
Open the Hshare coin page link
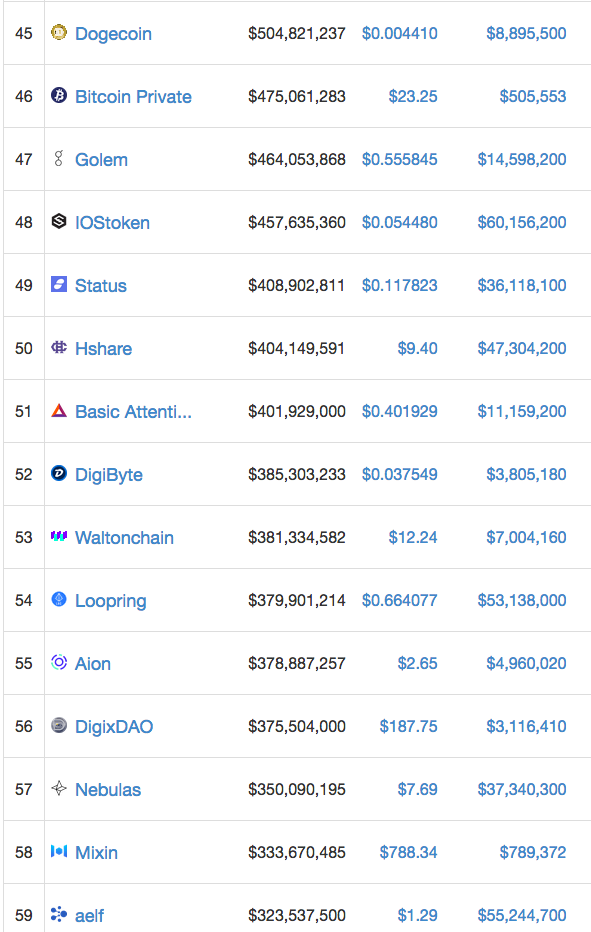click(103, 348)
